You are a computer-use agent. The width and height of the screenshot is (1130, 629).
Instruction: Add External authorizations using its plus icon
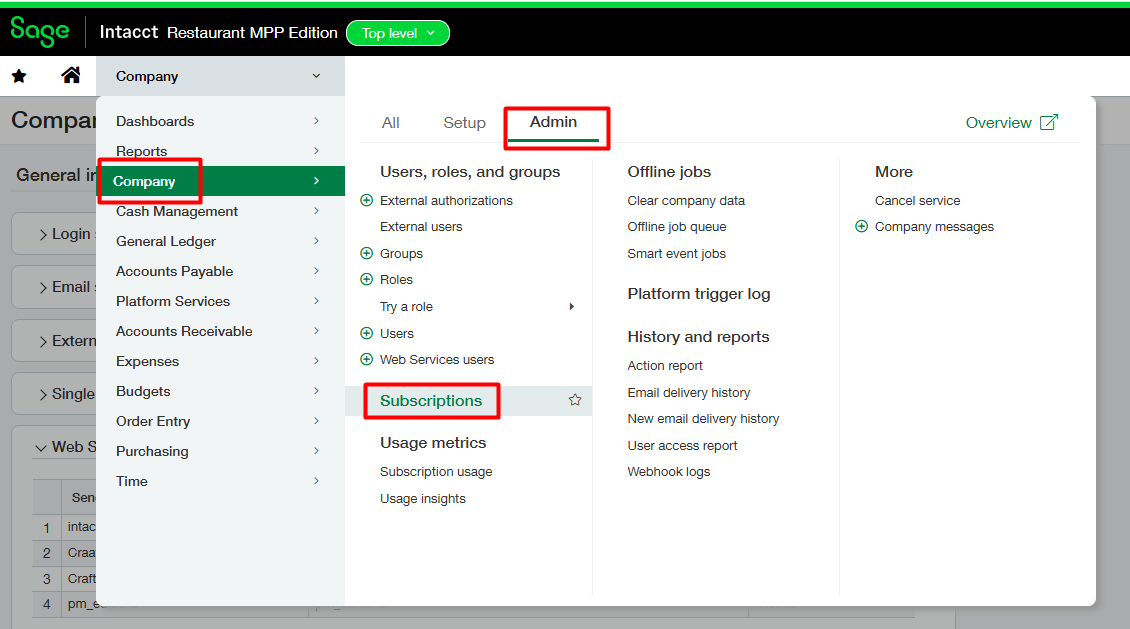click(366, 200)
